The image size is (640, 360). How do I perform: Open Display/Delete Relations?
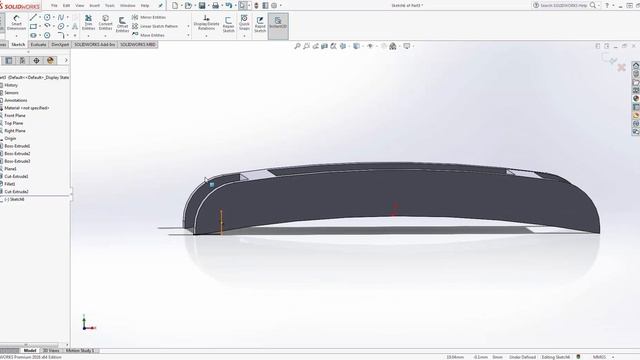(x=206, y=23)
